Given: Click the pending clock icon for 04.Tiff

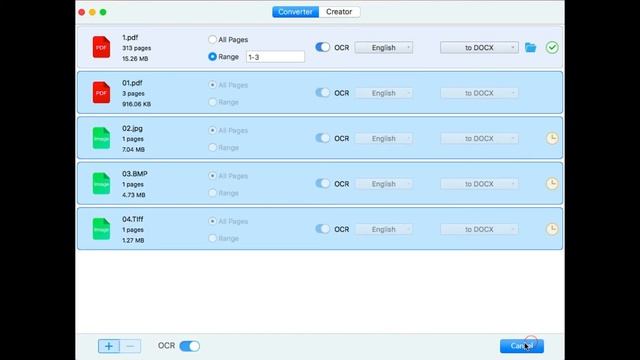Looking at the screenshot, I should click(552, 229).
